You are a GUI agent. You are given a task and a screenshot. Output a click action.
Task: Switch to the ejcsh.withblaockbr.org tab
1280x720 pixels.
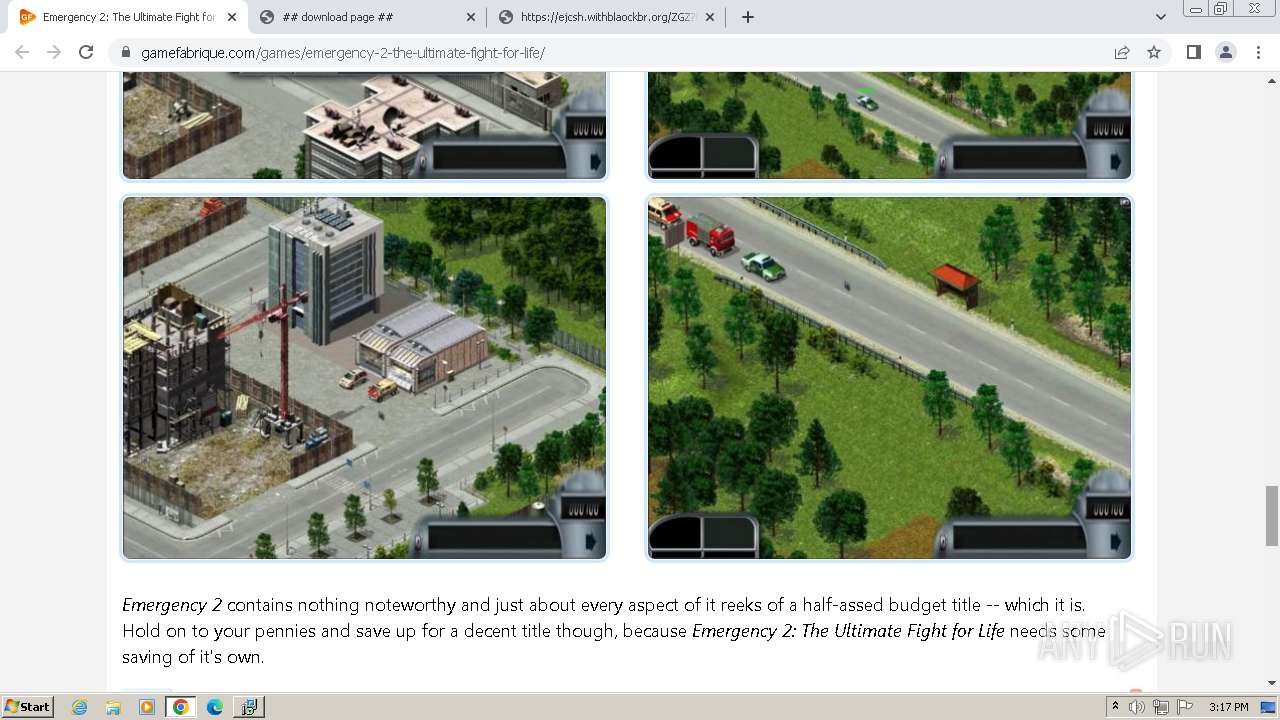[x=606, y=17]
